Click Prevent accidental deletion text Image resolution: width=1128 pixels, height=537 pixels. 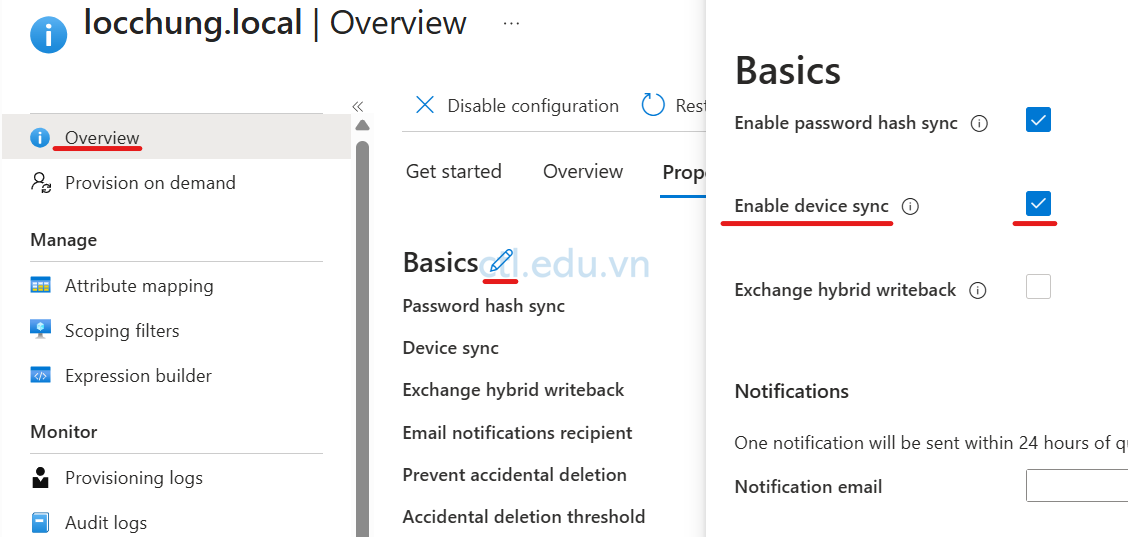pyautogui.click(x=514, y=475)
